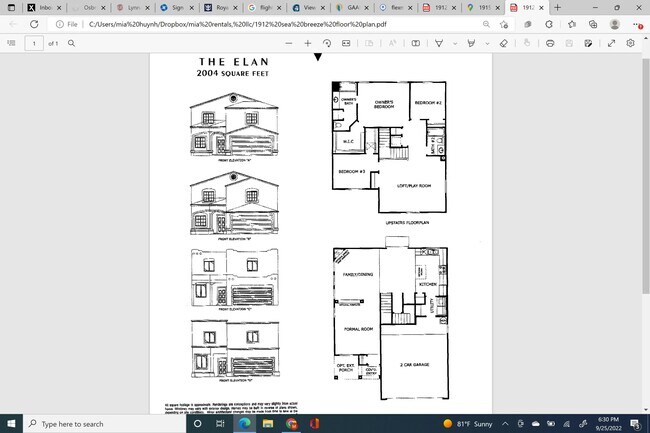Click the Read aloud button

(x=392, y=43)
